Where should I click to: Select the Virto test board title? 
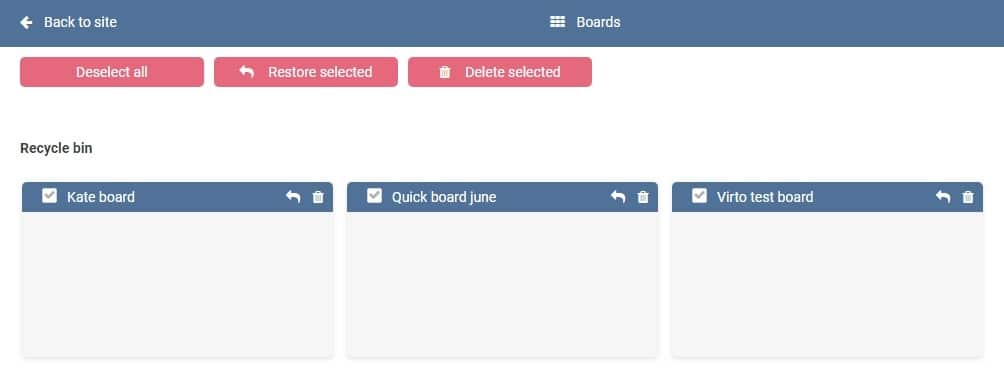coord(765,197)
